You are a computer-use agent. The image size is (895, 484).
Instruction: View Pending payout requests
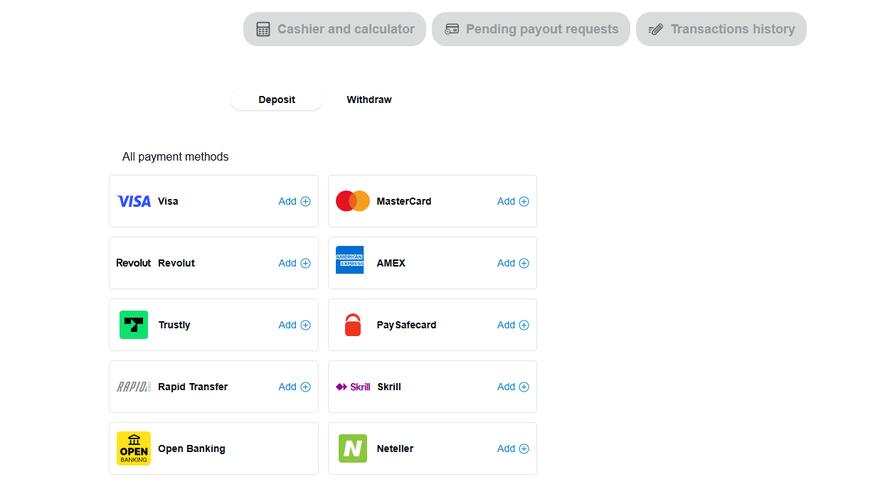531,29
